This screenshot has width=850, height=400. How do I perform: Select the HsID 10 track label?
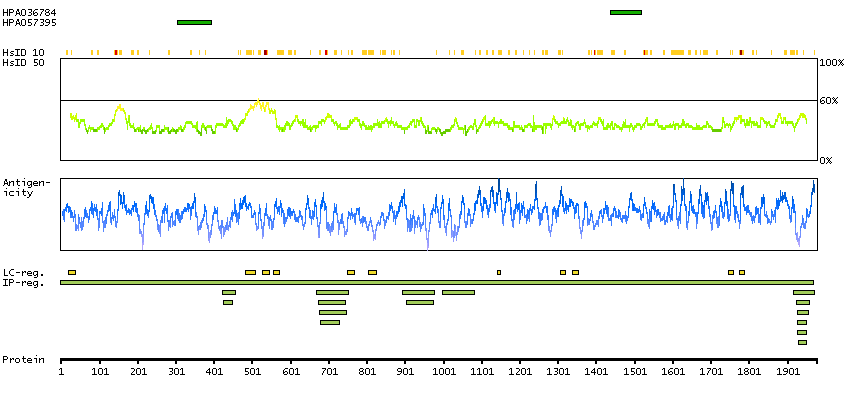(23, 52)
